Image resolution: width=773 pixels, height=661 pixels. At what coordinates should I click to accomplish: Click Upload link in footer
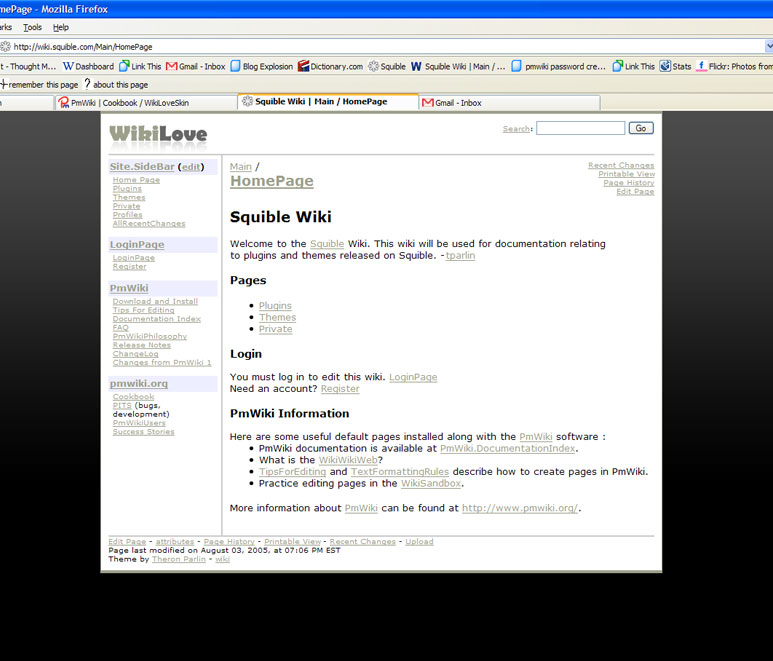pyautogui.click(x=420, y=542)
